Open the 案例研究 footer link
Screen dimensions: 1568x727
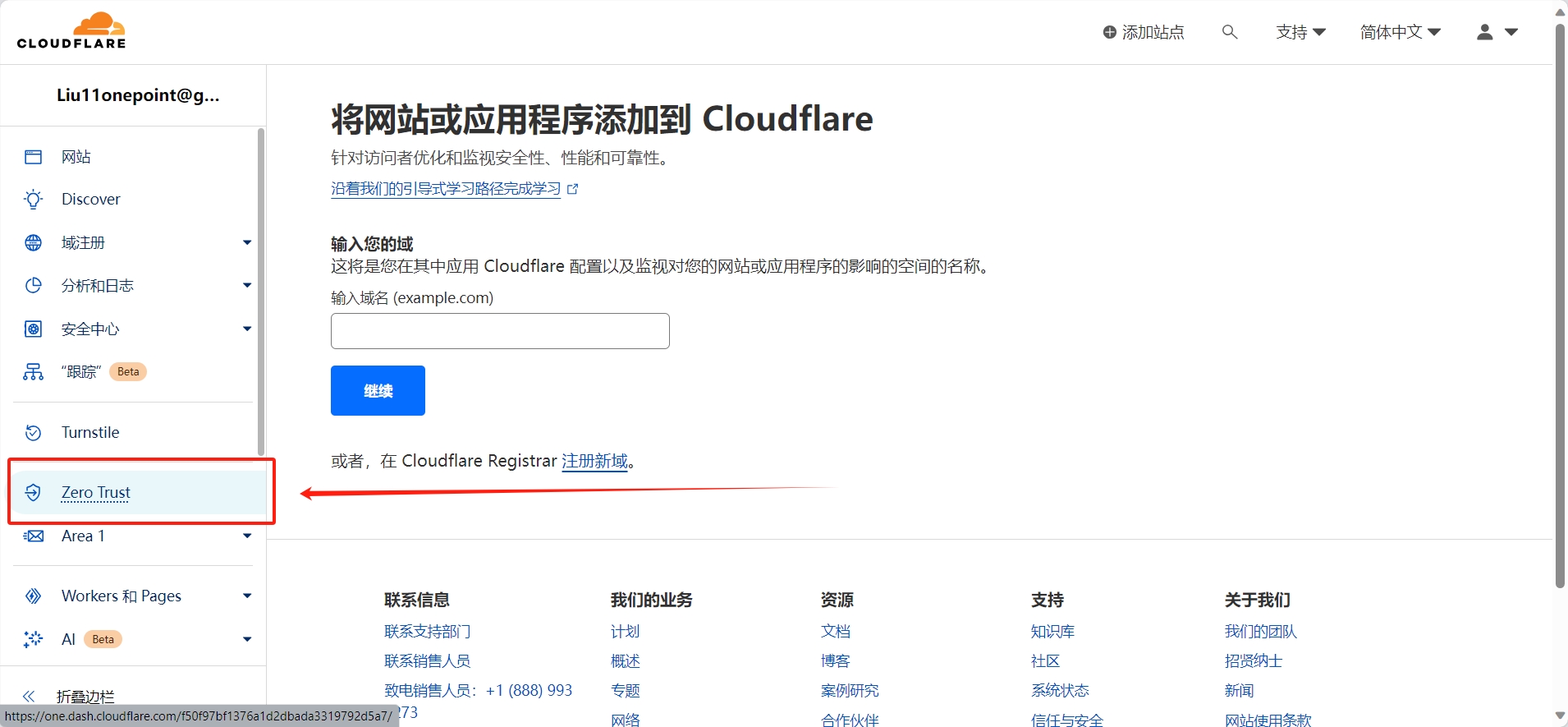point(850,691)
